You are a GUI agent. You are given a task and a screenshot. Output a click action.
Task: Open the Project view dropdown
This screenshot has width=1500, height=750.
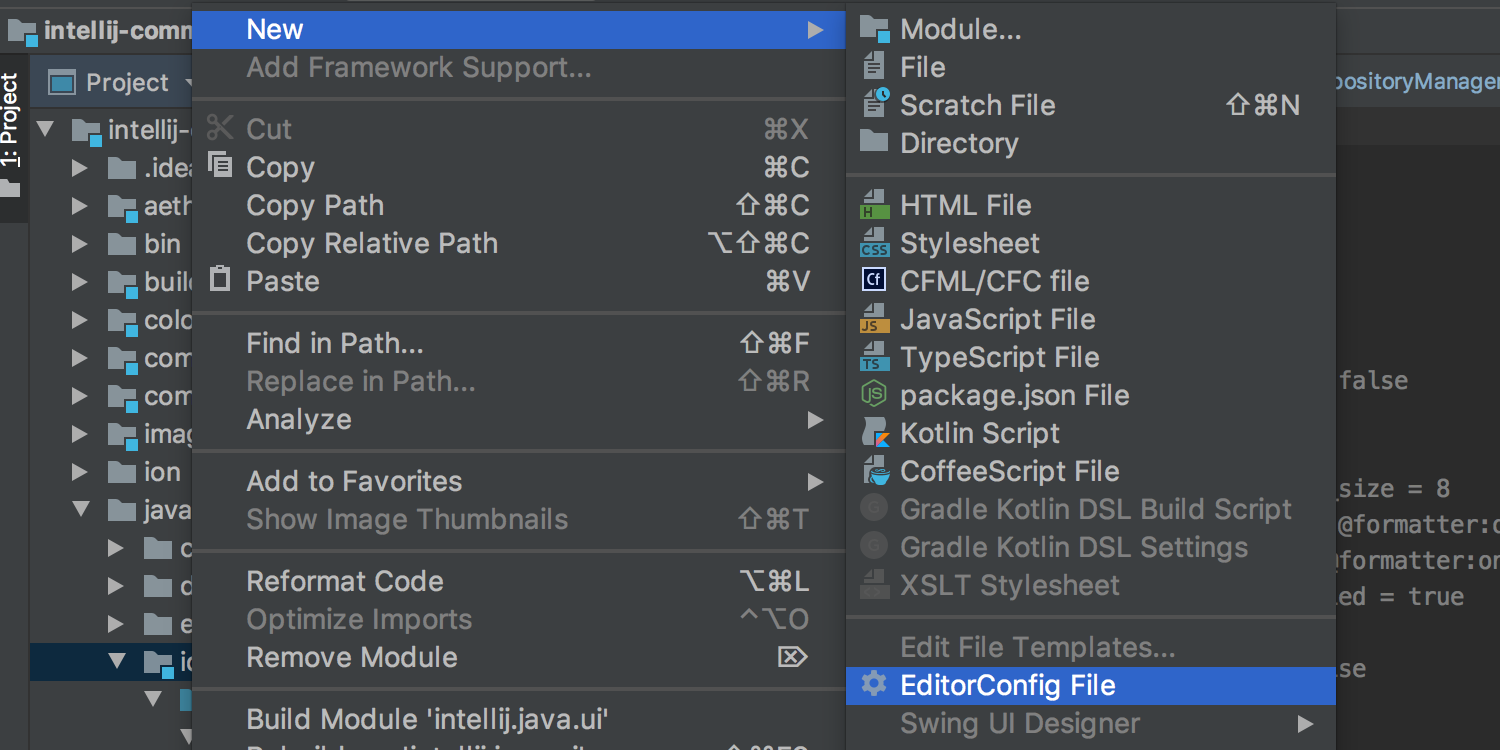(x=188, y=82)
